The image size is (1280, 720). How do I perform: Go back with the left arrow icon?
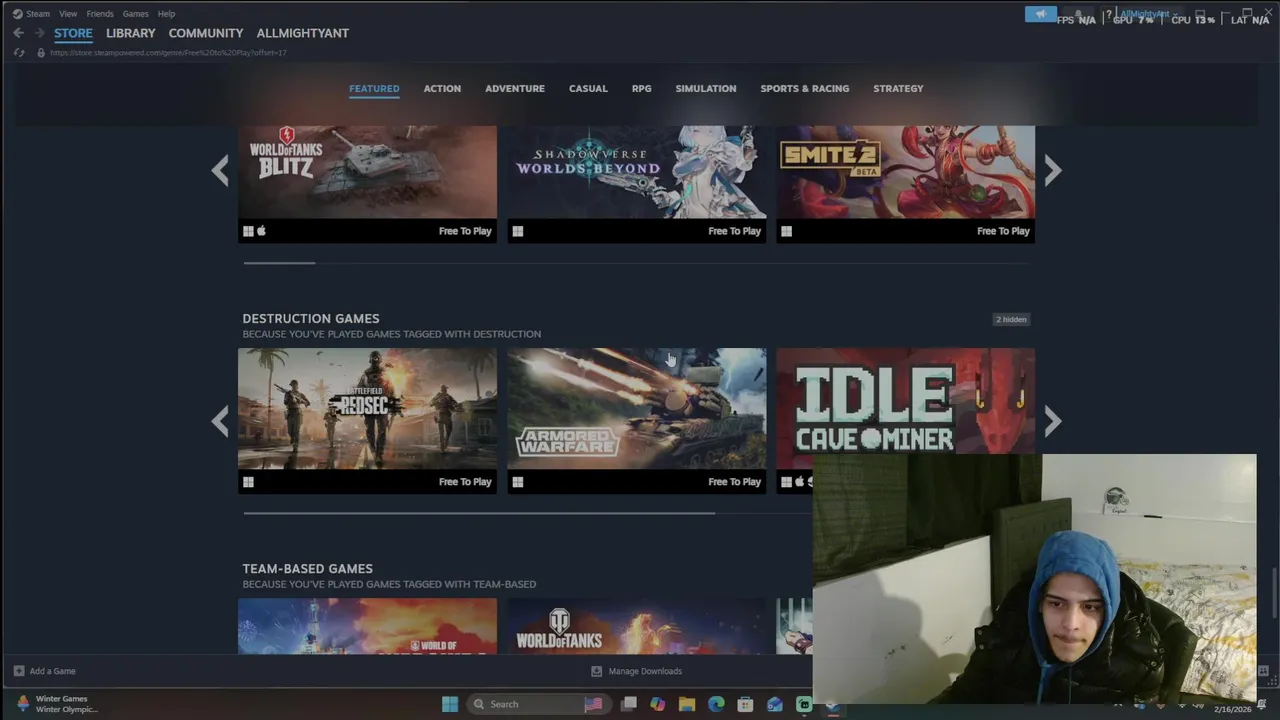[x=18, y=33]
